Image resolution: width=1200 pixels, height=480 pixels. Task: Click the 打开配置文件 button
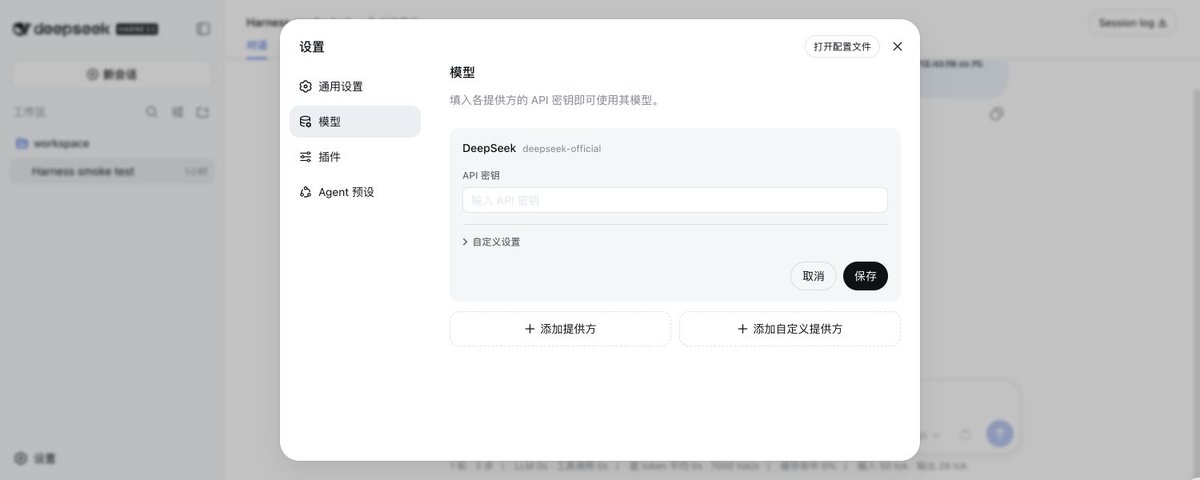(x=842, y=46)
